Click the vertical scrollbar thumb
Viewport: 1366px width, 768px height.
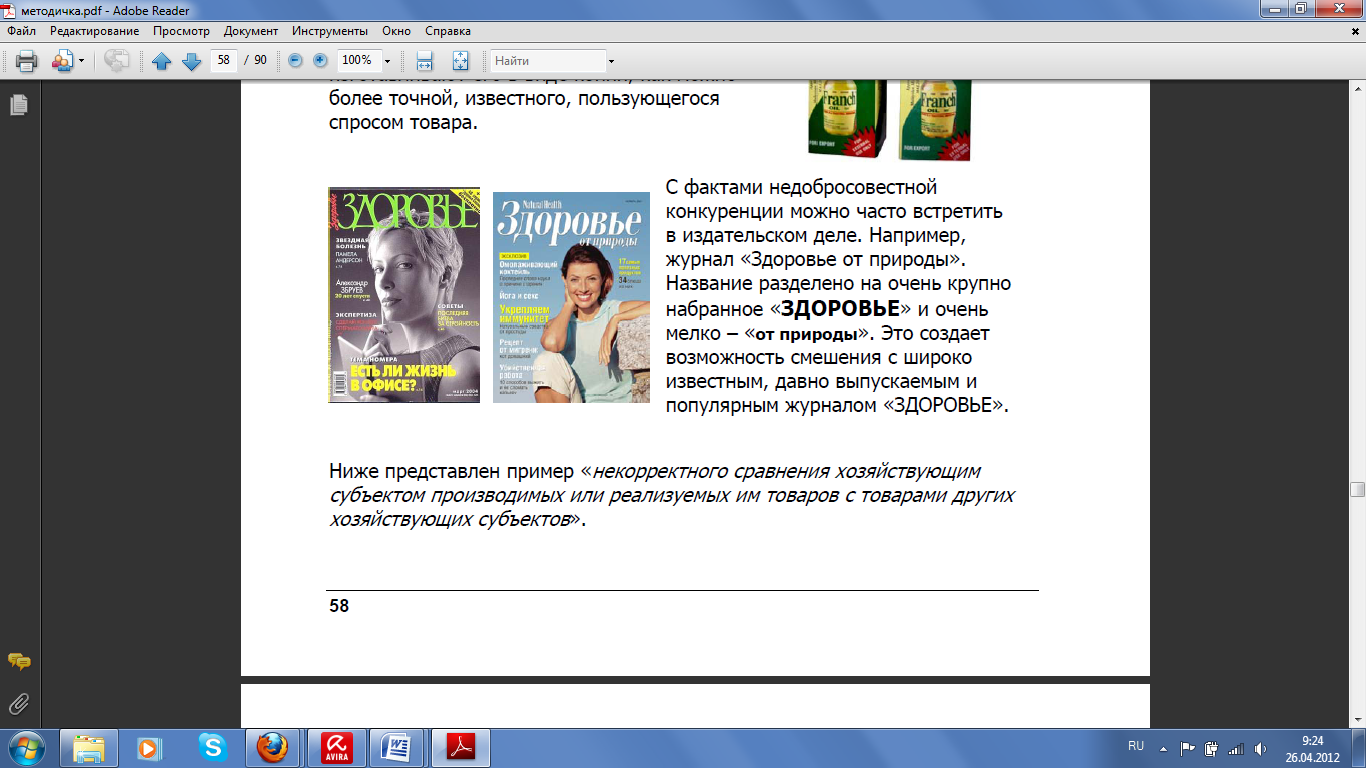pyautogui.click(x=1357, y=490)
